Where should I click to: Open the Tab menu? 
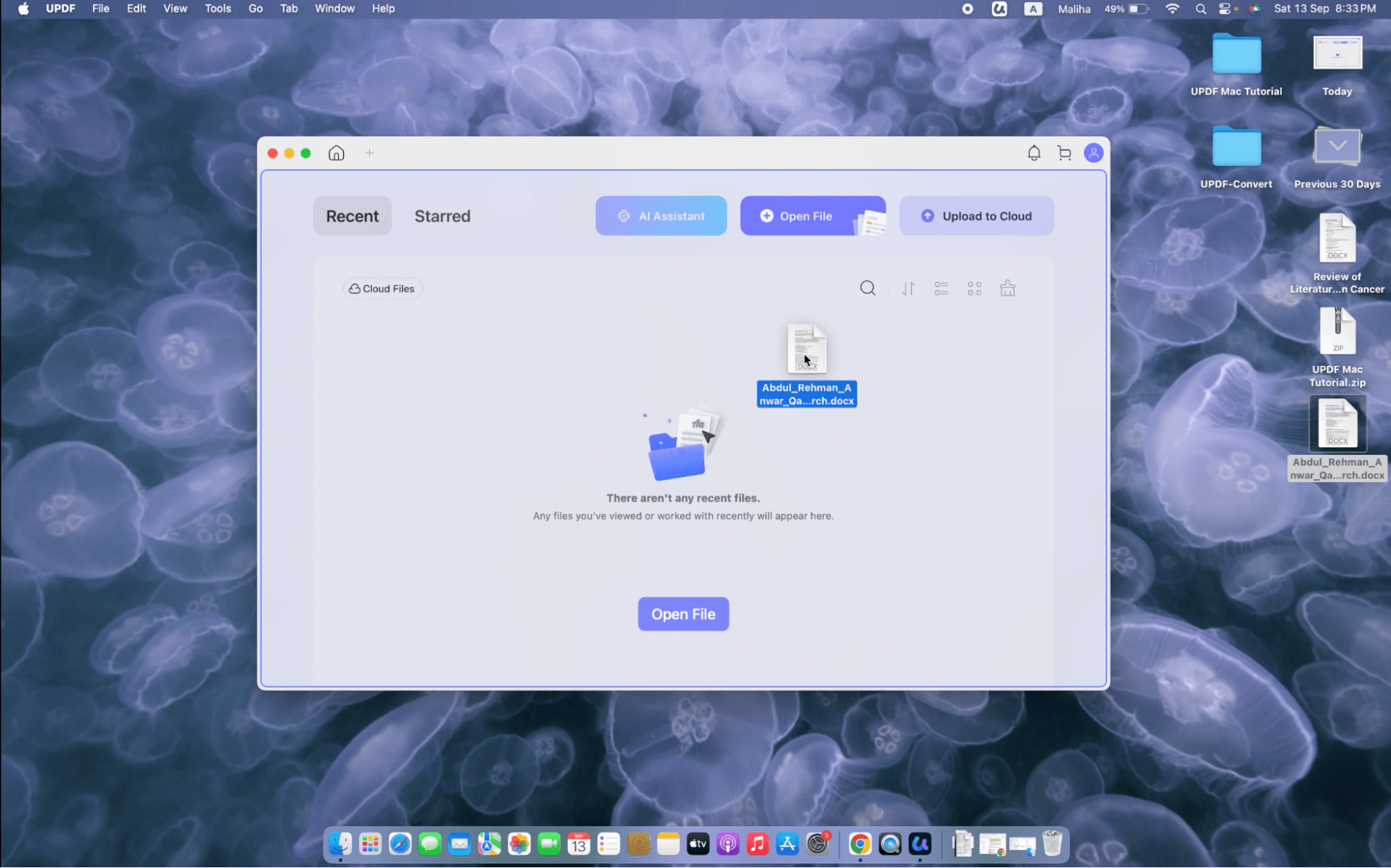(x=289, y=8)
